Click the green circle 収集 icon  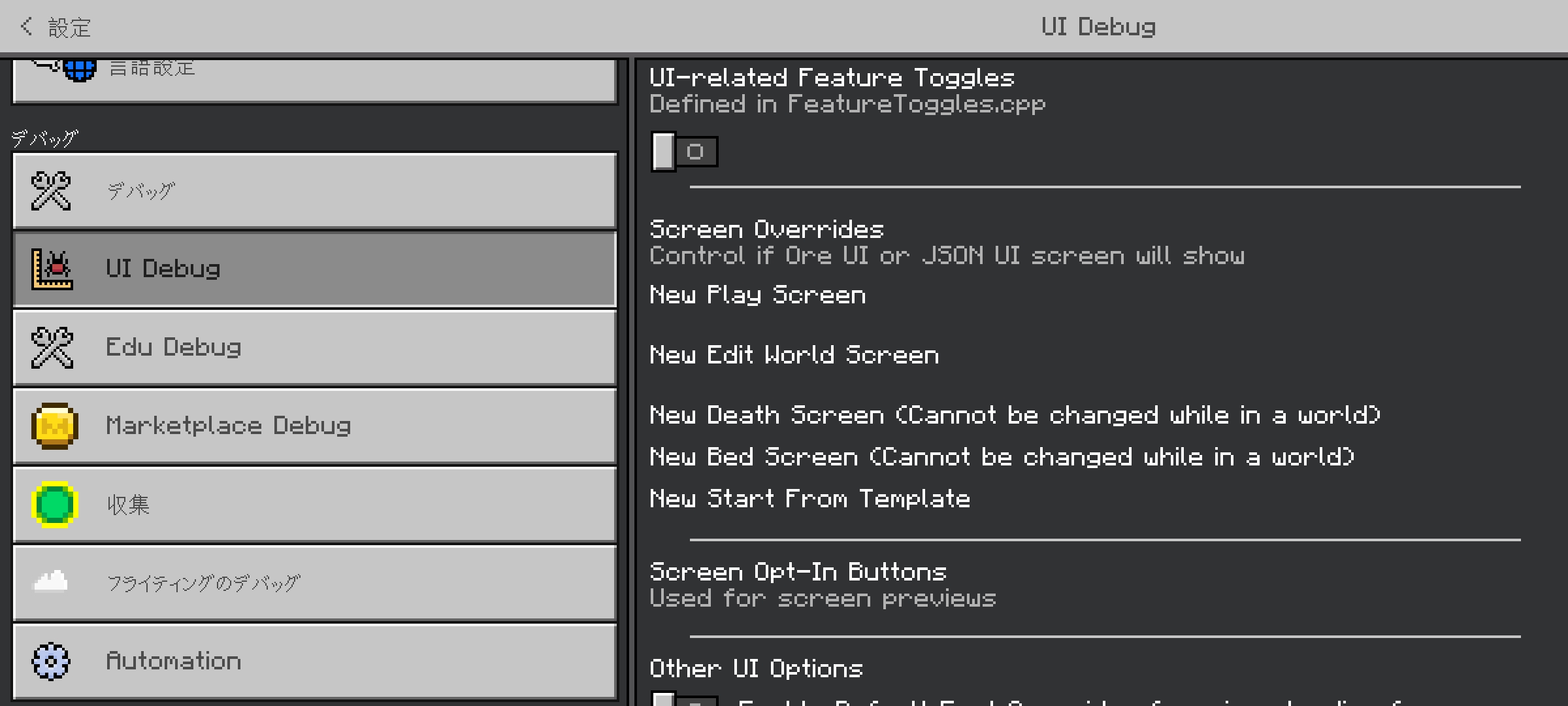(55, 504)
